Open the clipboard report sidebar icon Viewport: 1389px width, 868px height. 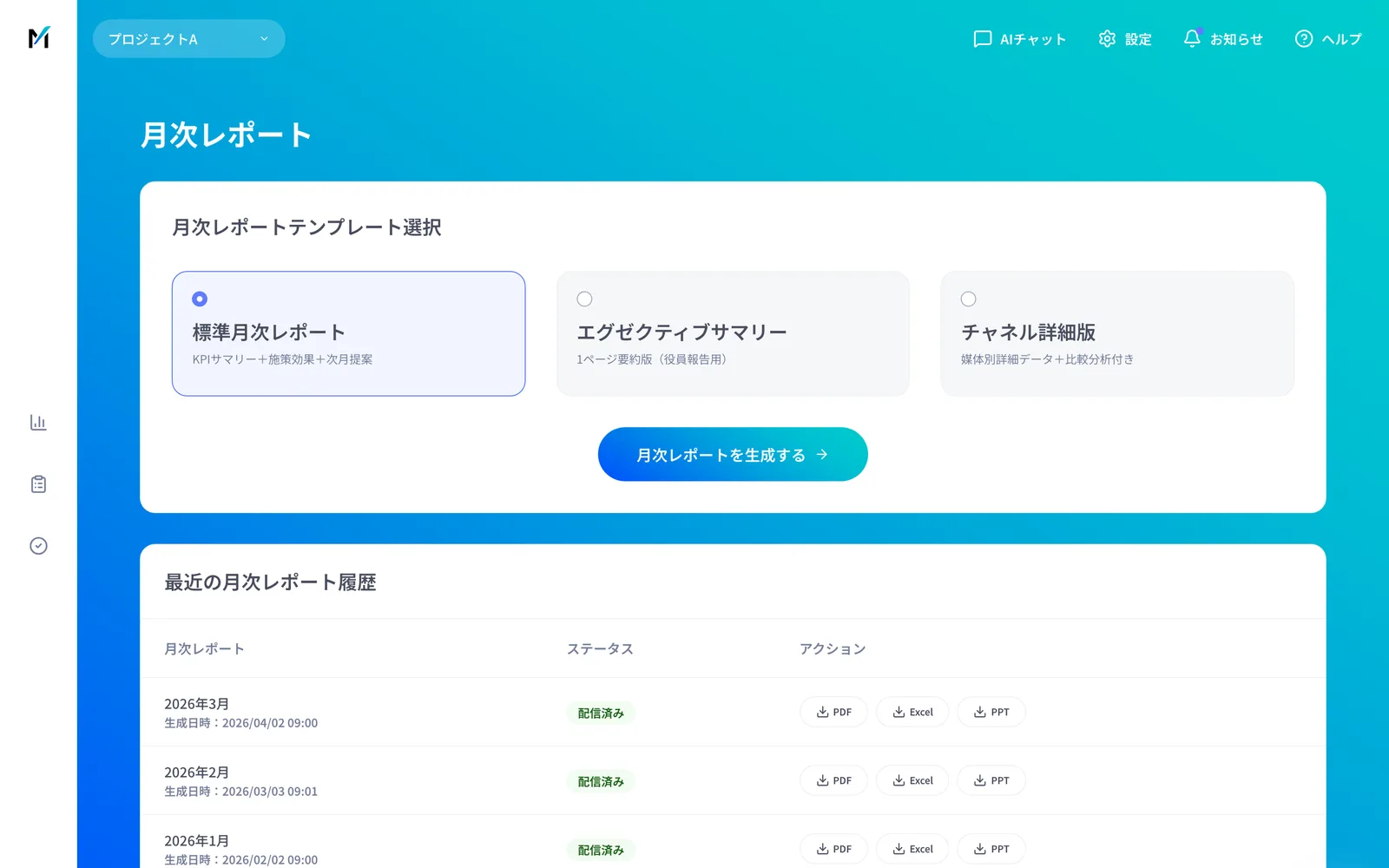point(38,484)
